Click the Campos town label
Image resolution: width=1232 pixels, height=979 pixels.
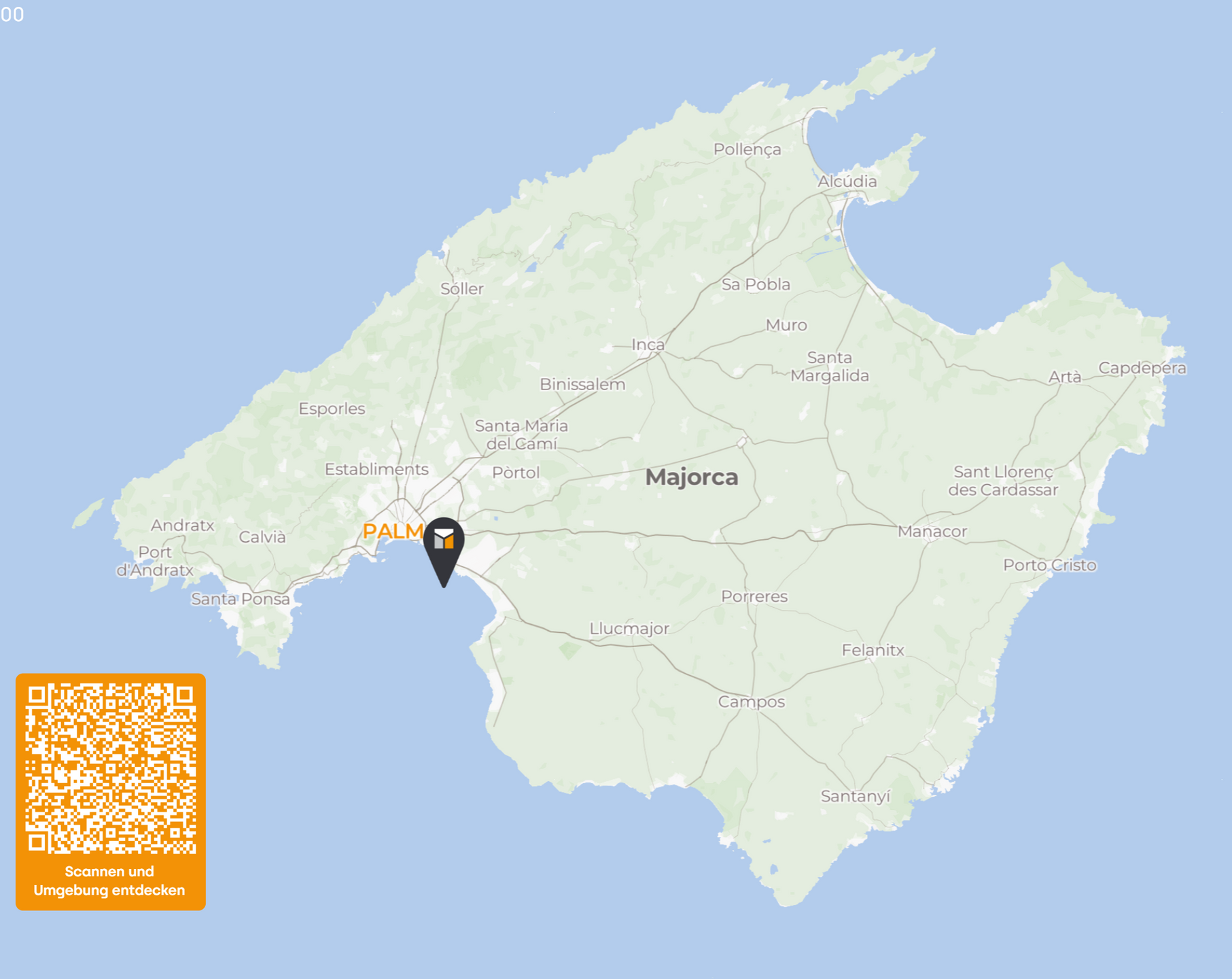(x=752, y=702)
